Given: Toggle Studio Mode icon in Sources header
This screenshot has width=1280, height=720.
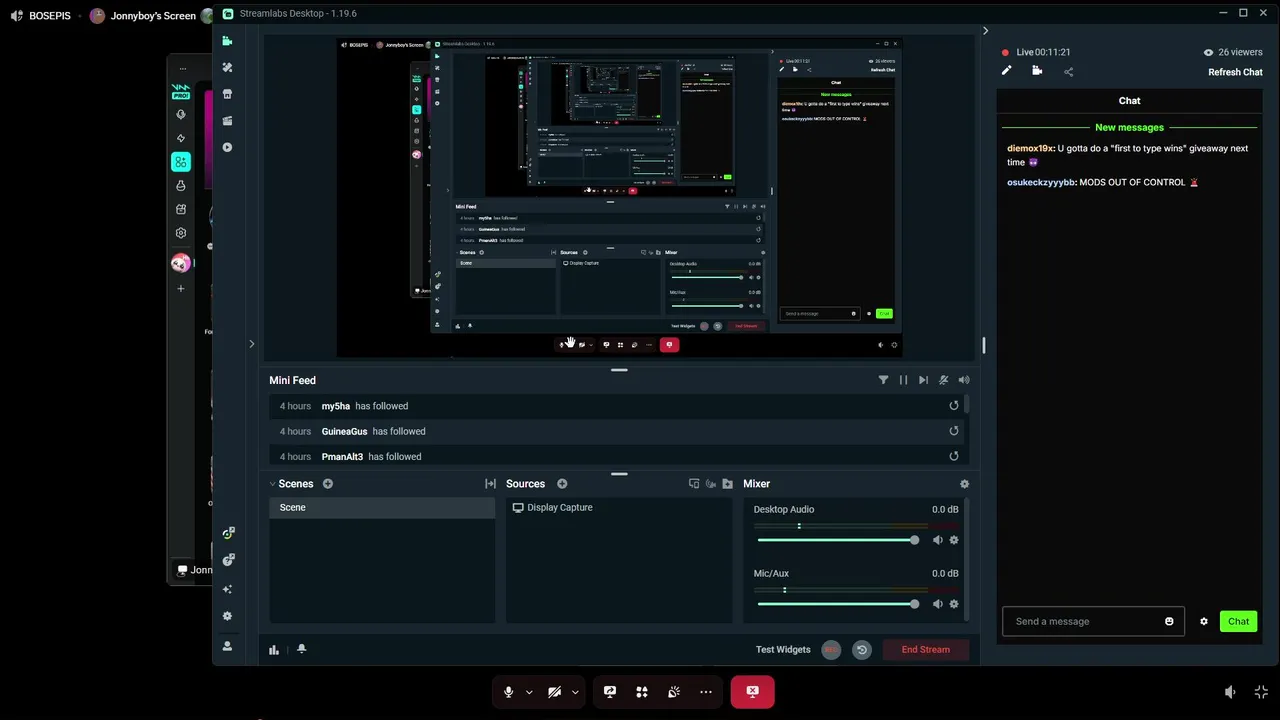Looking at the screenshot, I should [x=694, y=484].
